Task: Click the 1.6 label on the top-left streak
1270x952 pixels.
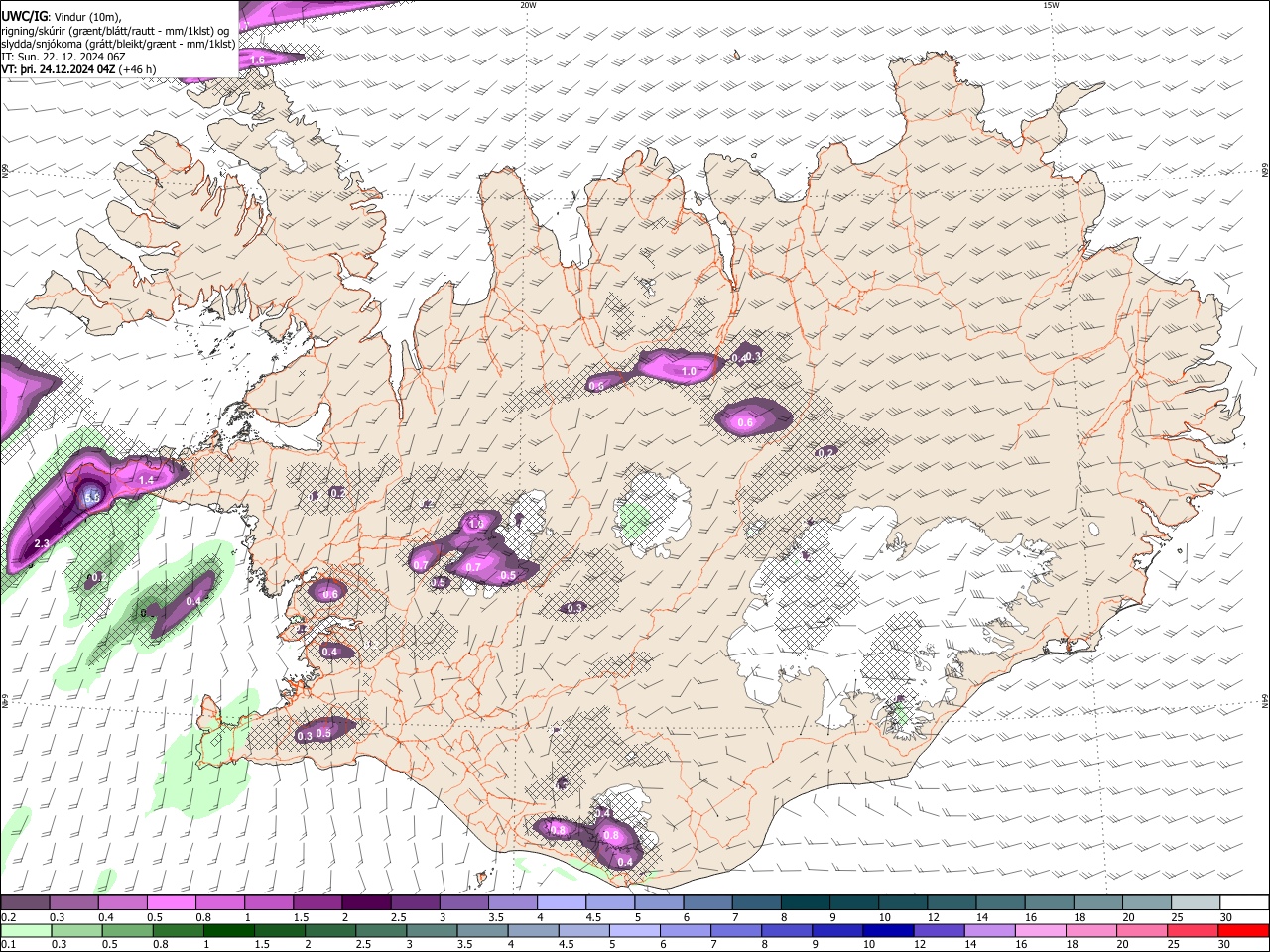Action: click(x=257, y=60)
